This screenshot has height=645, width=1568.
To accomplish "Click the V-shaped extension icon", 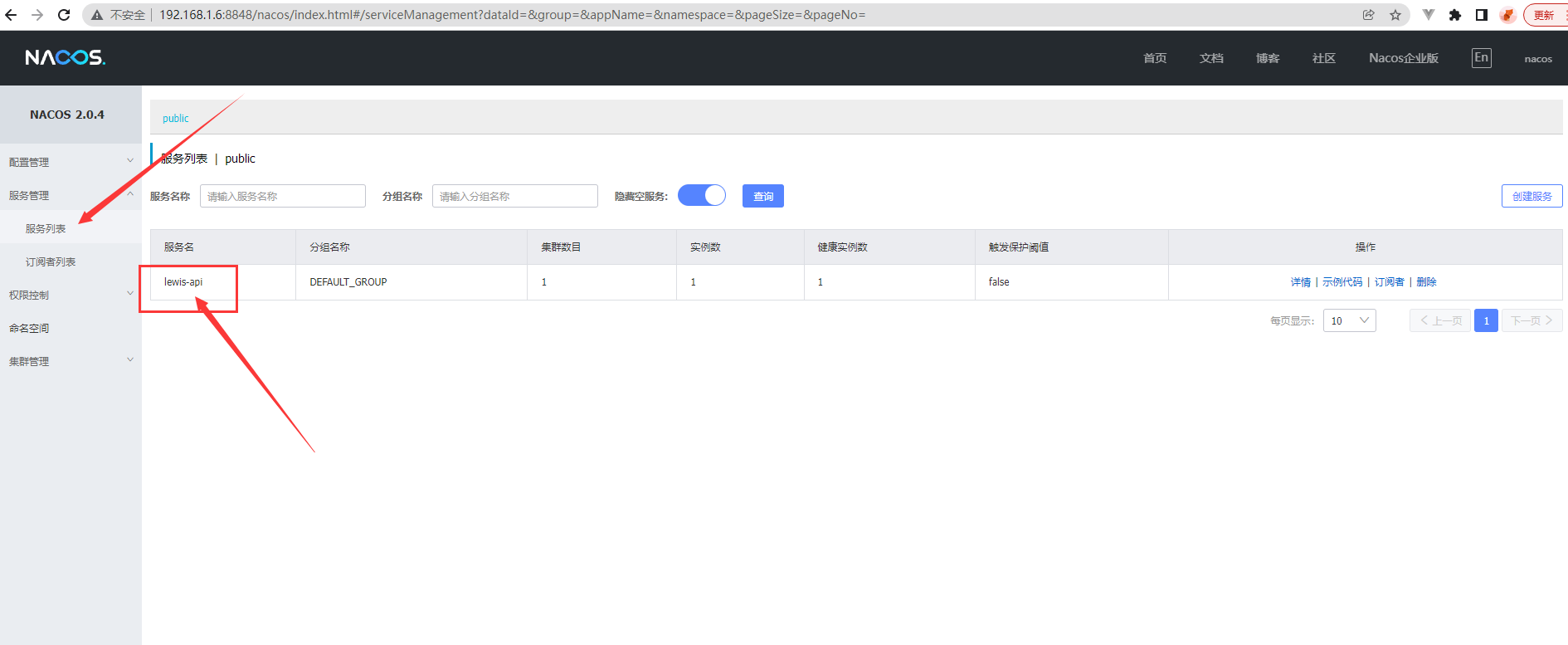I will point(1429,15).
